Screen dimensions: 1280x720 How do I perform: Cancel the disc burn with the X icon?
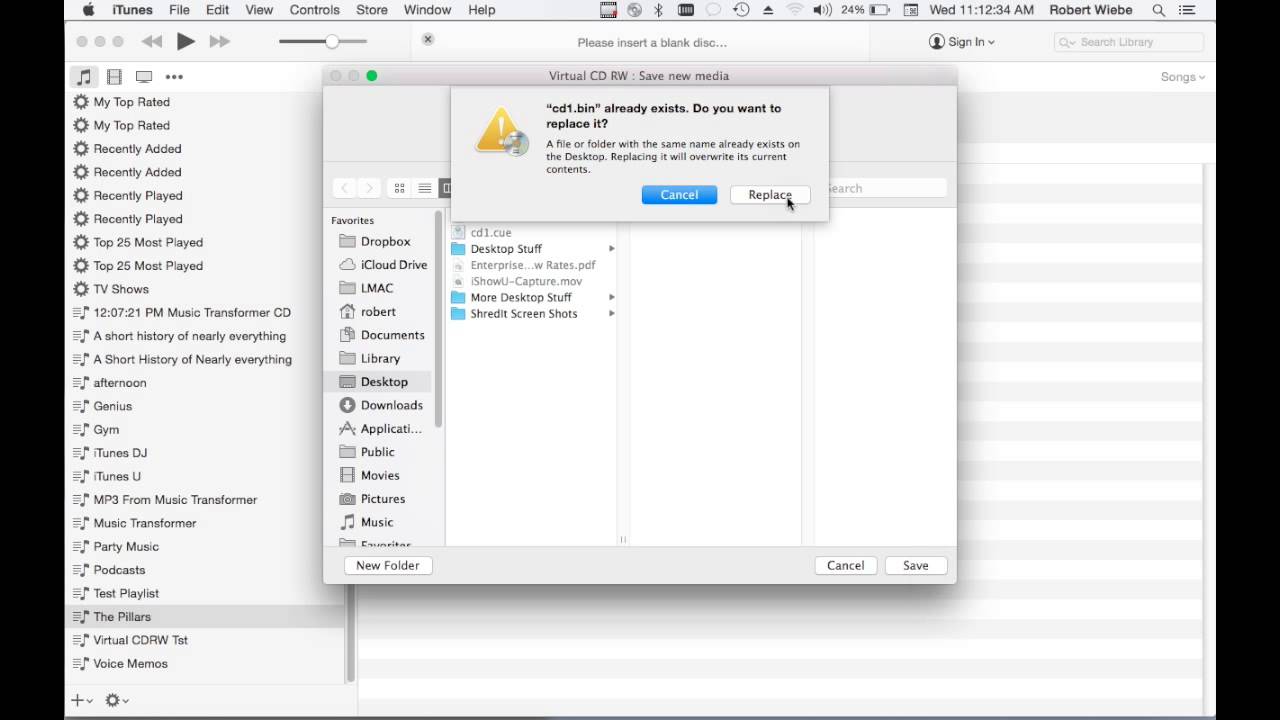428,40
